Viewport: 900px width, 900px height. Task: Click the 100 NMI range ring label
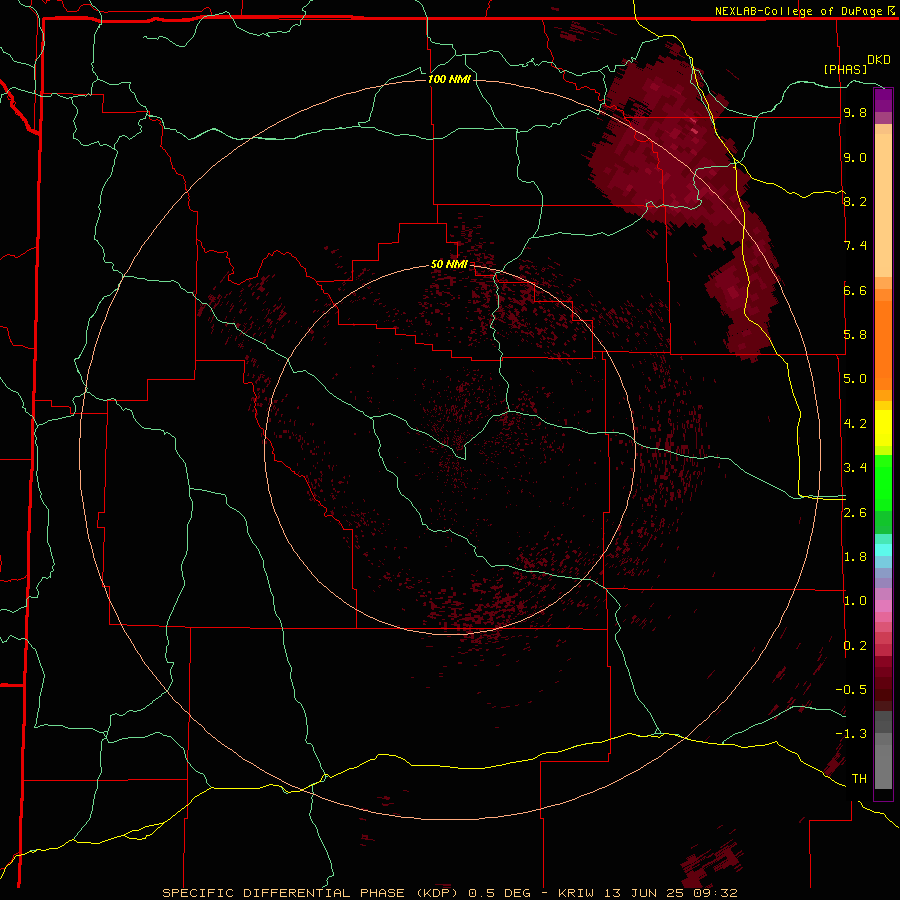449,79
